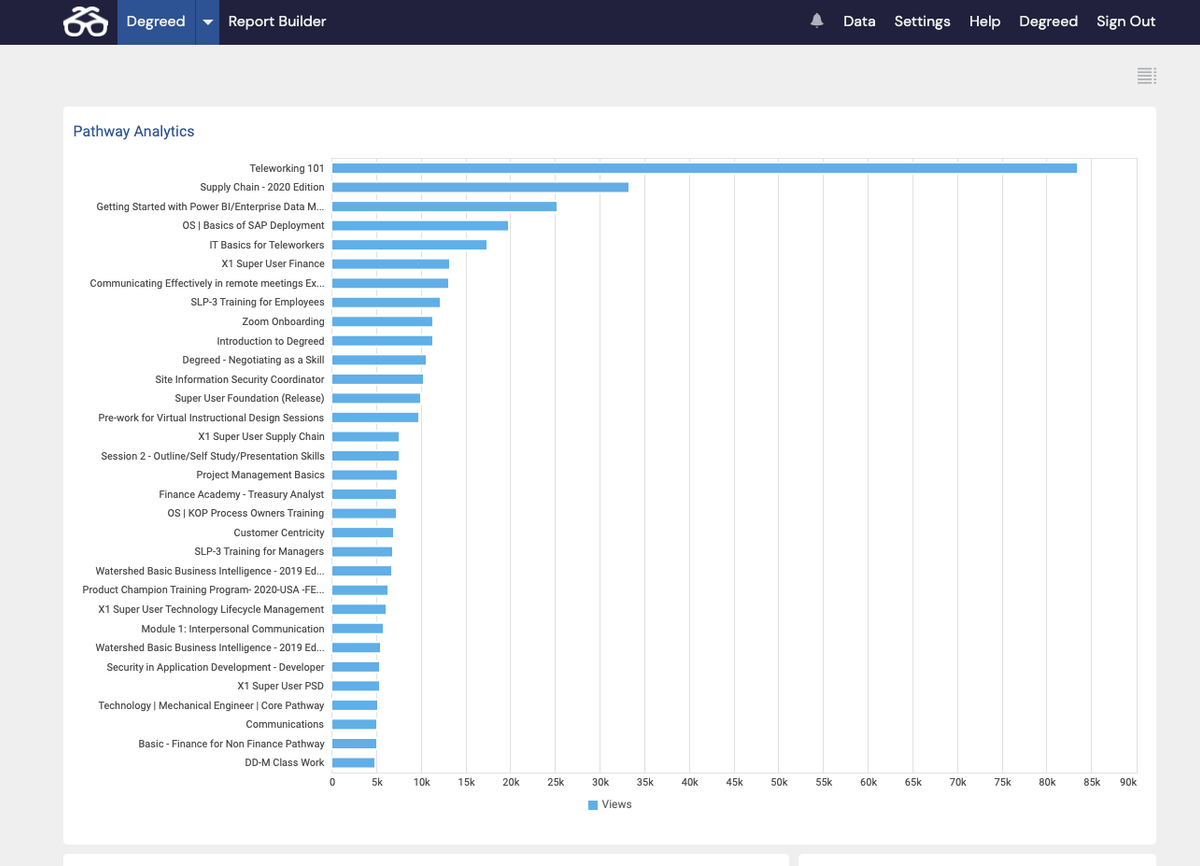Viewport: 1200px width, 866px height.
Task: Click the 85k axis tick label
Action: pos(1091,782)
